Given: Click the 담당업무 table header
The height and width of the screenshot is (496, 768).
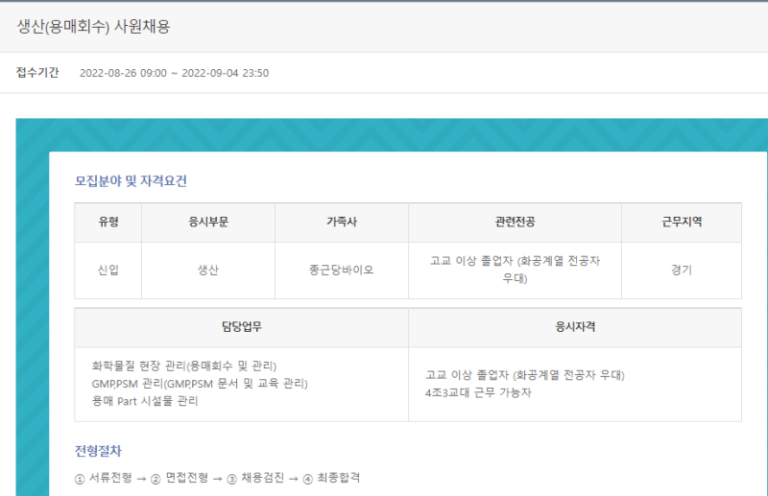Looking at the screenshot, I should coord(241,327).
